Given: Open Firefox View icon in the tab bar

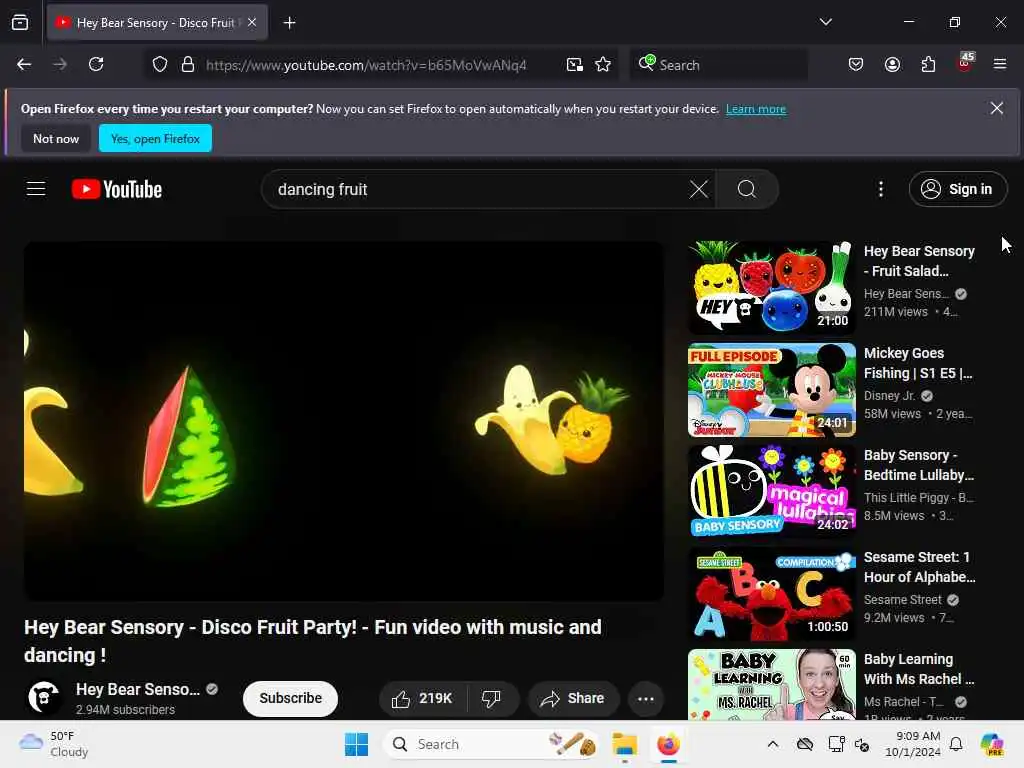Looking at the screenshot, I should (20, 22).
